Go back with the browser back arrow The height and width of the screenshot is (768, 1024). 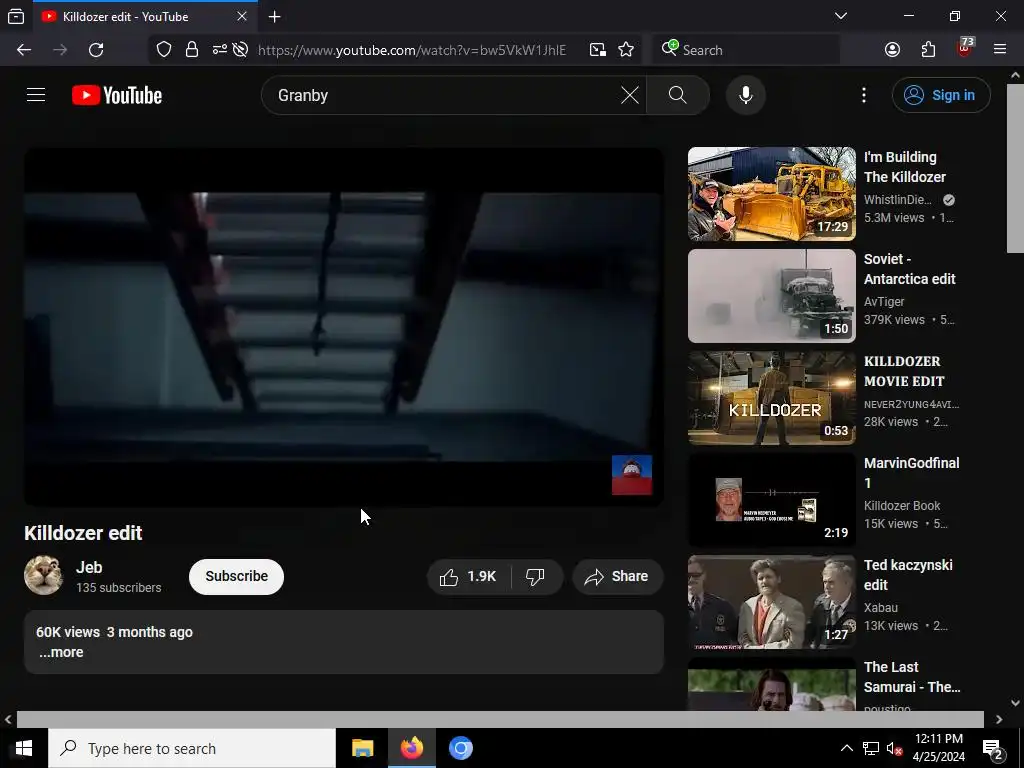click(x=24, y=50)
